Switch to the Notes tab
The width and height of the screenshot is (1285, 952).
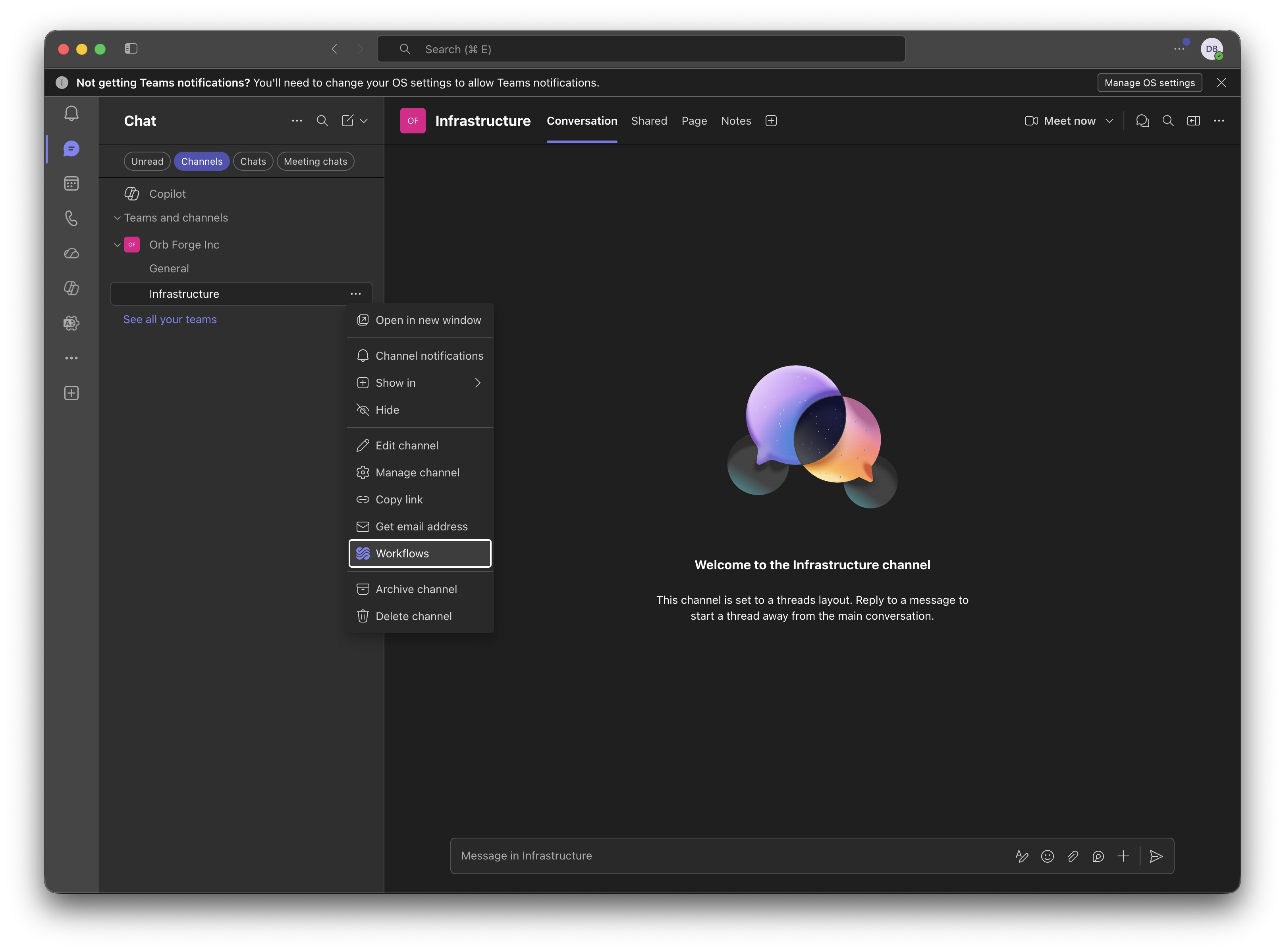pyautogui.click(x=736, y=121)
